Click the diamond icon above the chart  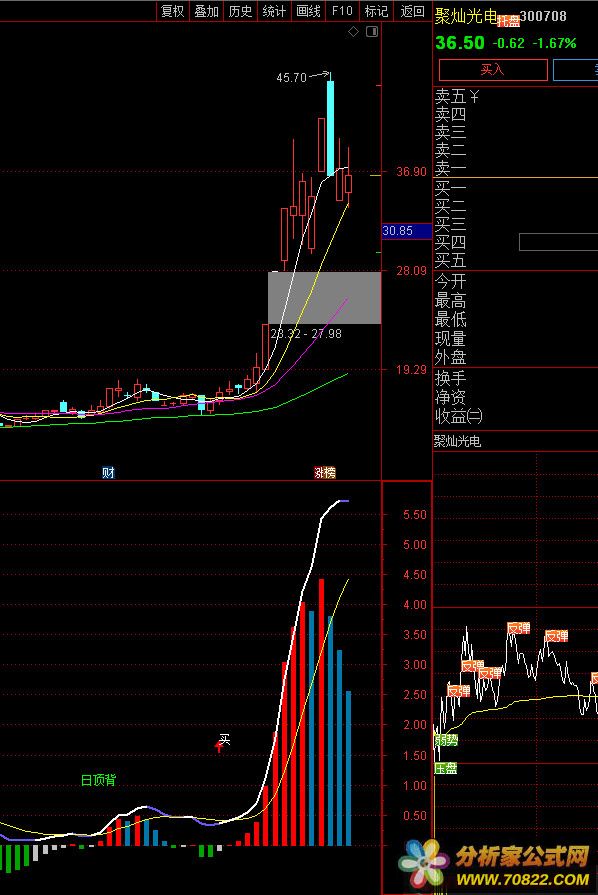click(353, 31)
